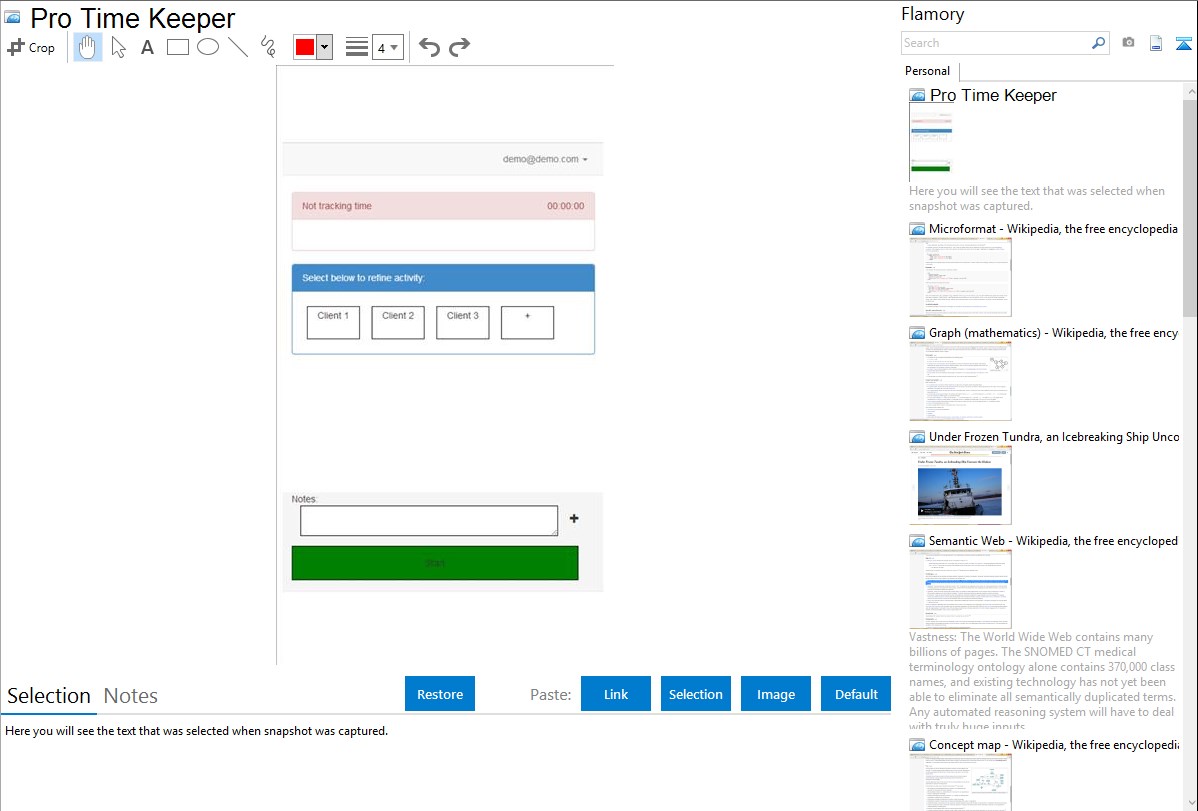The width and height of the screenshot is (1198, 811).
Task: Pick the freehand scribble tool
Action: click(267, 47)
